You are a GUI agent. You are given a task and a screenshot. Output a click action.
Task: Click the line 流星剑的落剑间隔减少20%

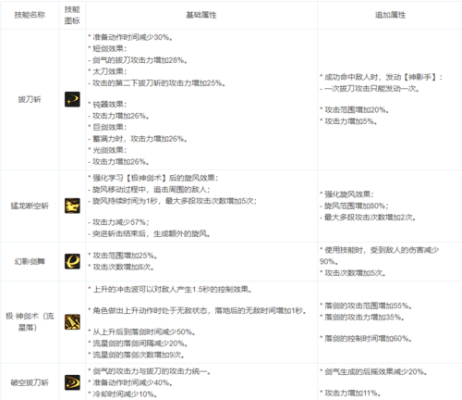point(138,343)
